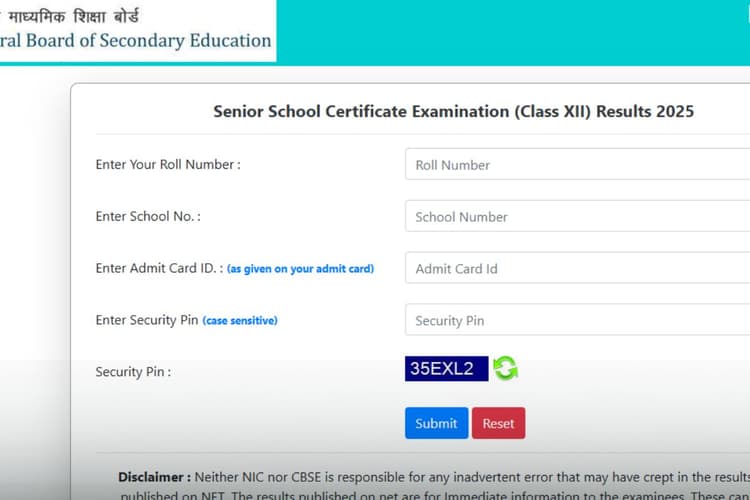750x500 pixels.
Task: Click the "Enter Security Pin" label
Action: click(x=147, y=321)
